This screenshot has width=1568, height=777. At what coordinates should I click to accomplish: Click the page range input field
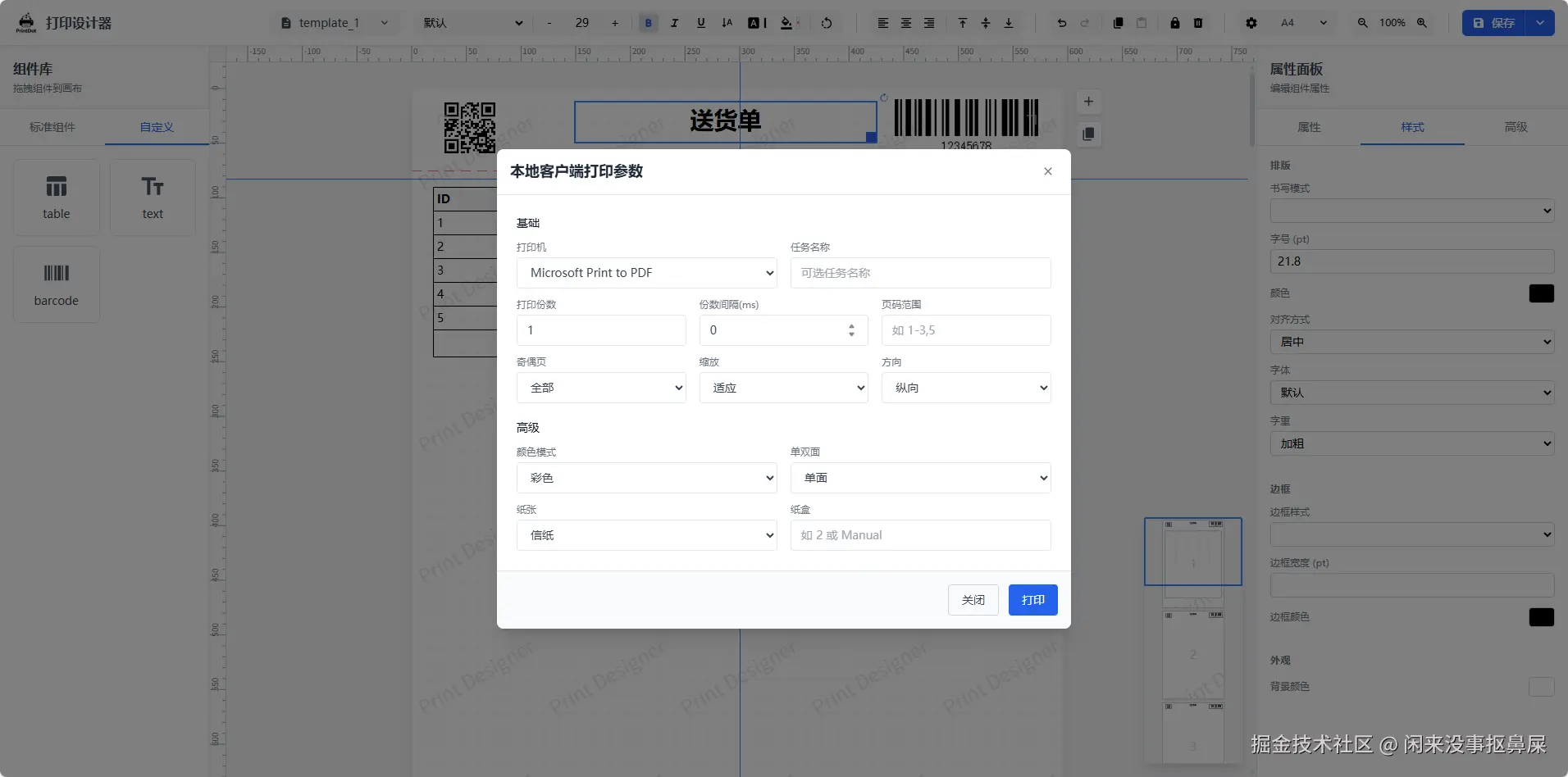[x=966, y=330]
